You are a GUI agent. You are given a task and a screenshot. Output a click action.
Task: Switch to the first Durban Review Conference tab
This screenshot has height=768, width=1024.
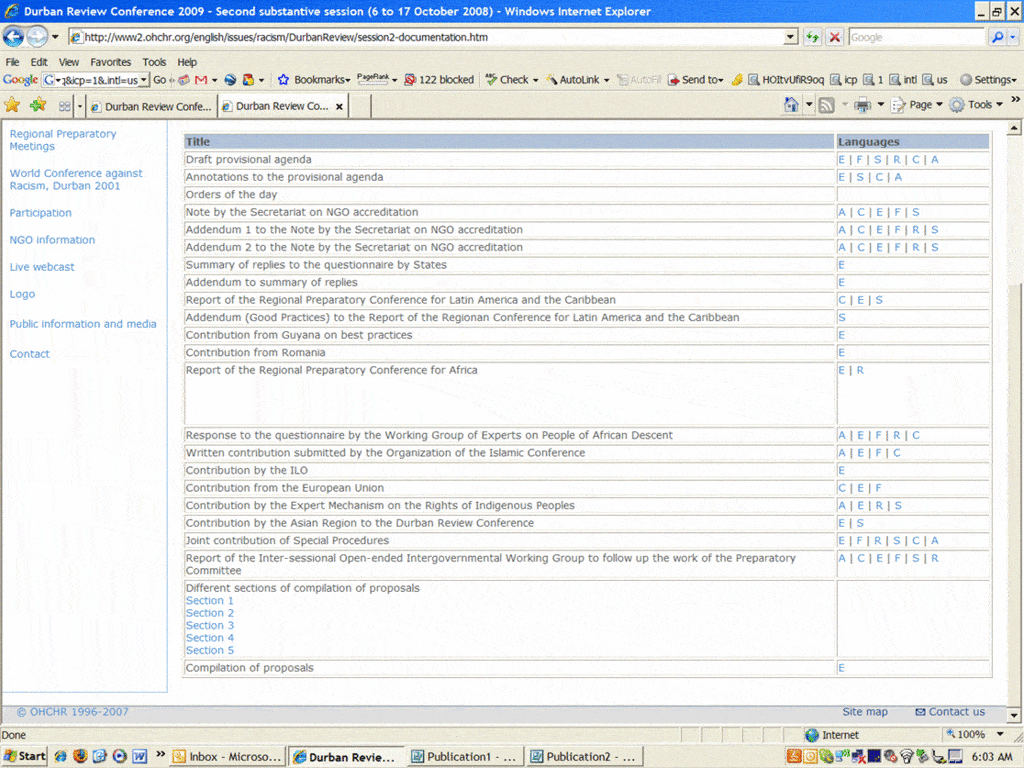[x=152, y=106]
